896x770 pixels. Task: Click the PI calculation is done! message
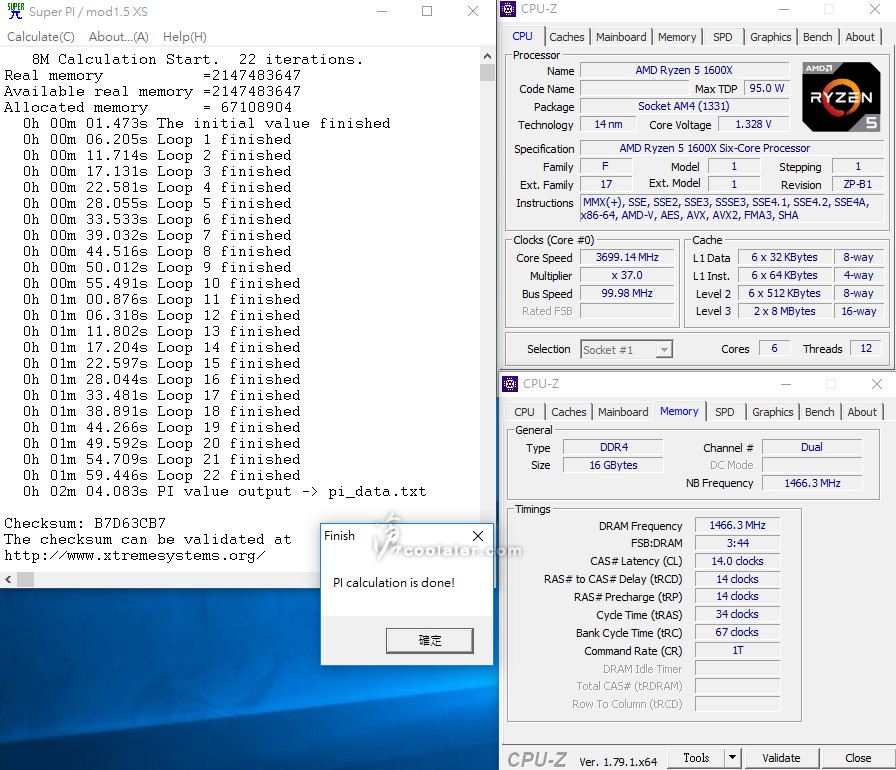(394, 583)
